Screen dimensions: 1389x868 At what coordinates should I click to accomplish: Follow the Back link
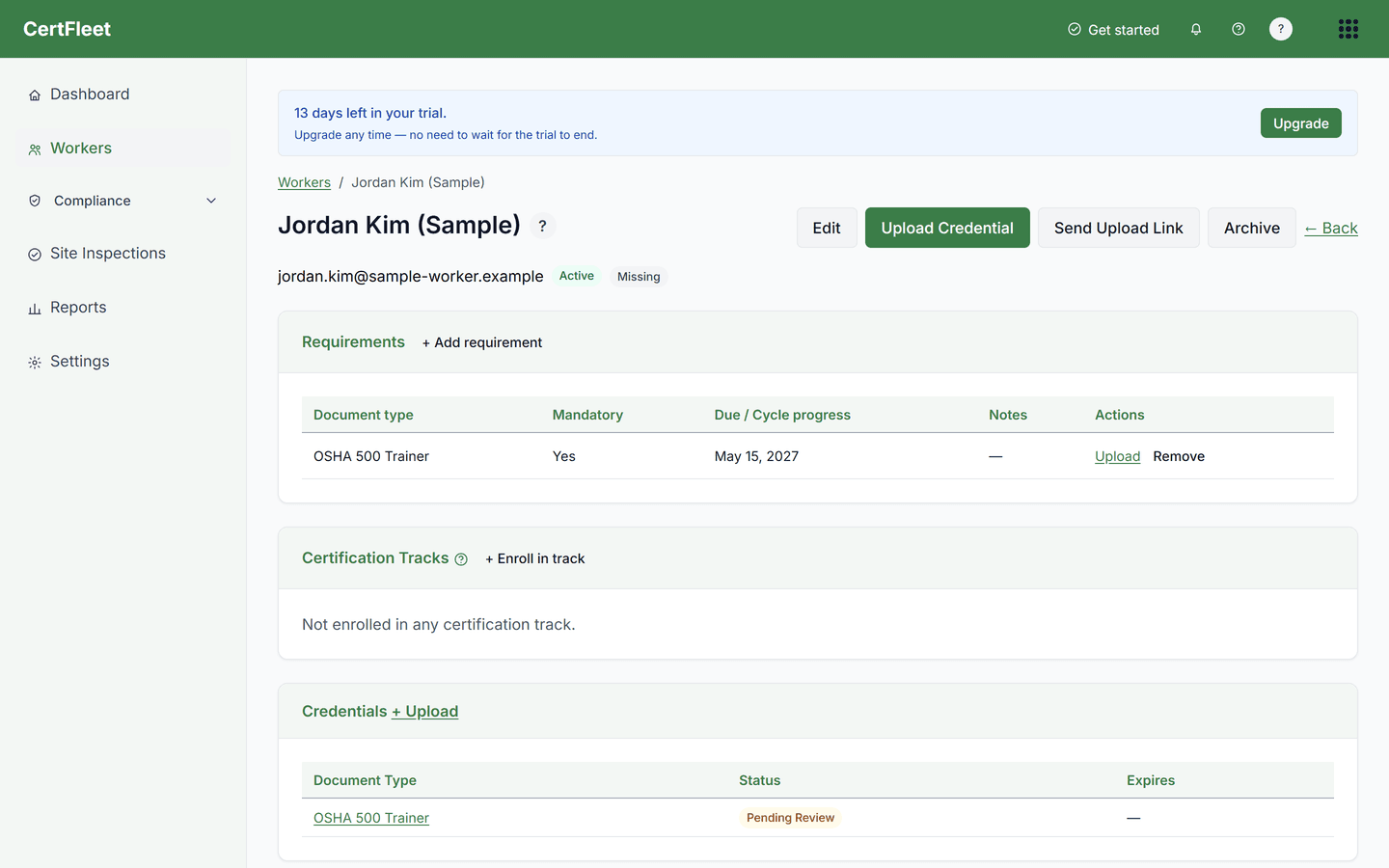1331,228
